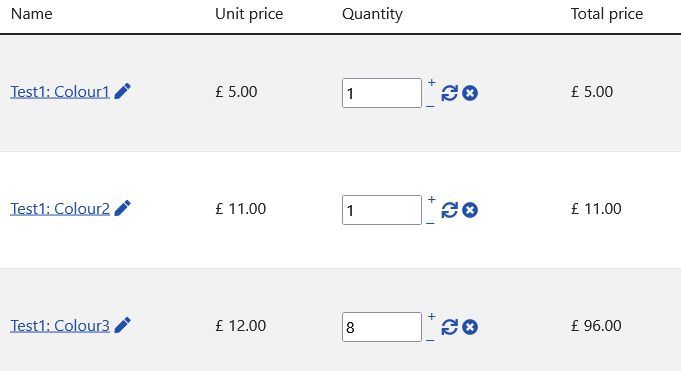Viewport: 681px width, 371px height.
Task: Remove Test1: Colour3 from the cart
Action: (x=470, y=327)
